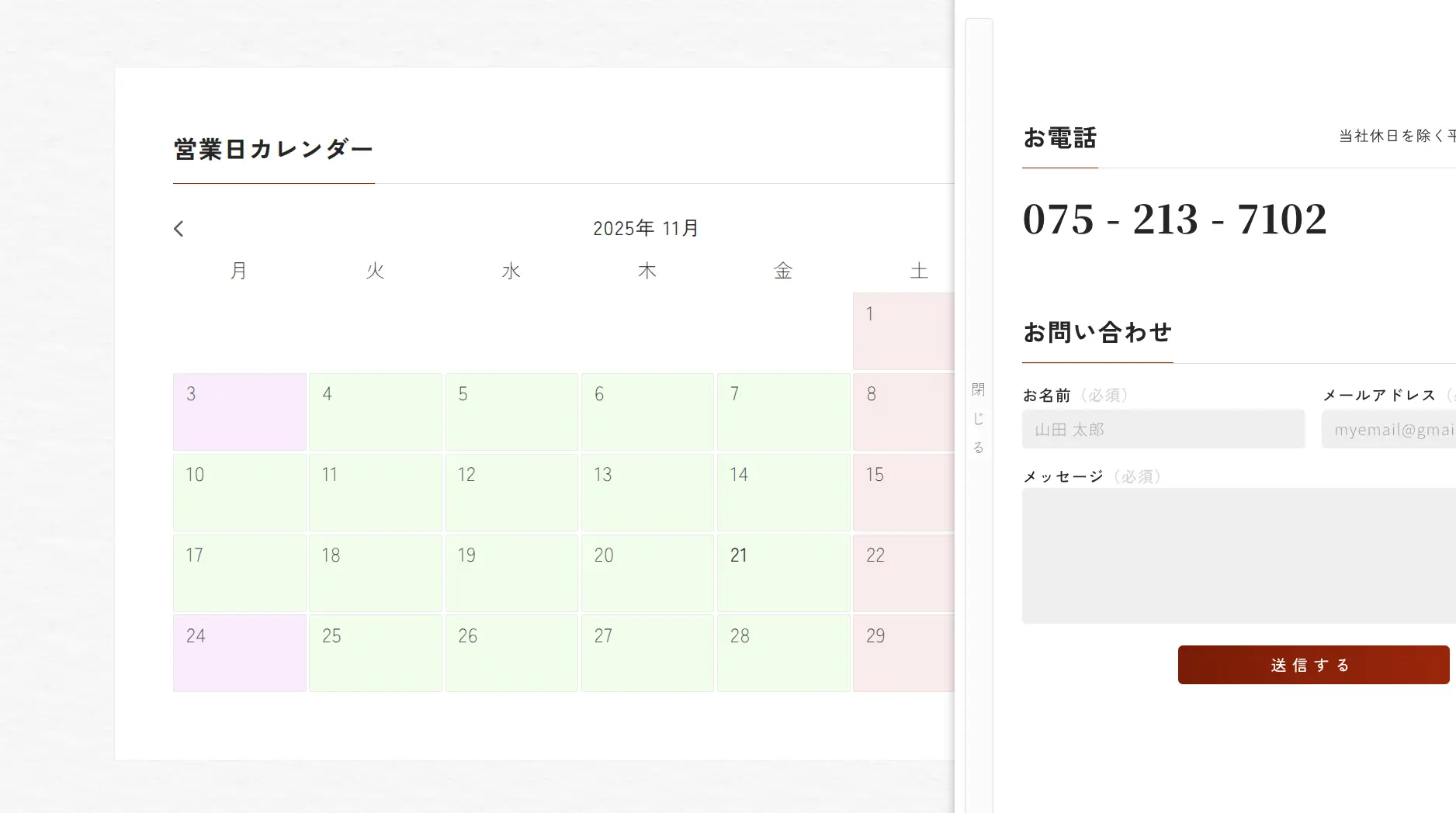
Task: Select Saturday November 15 cell
Action: click(x=903, y=493)
